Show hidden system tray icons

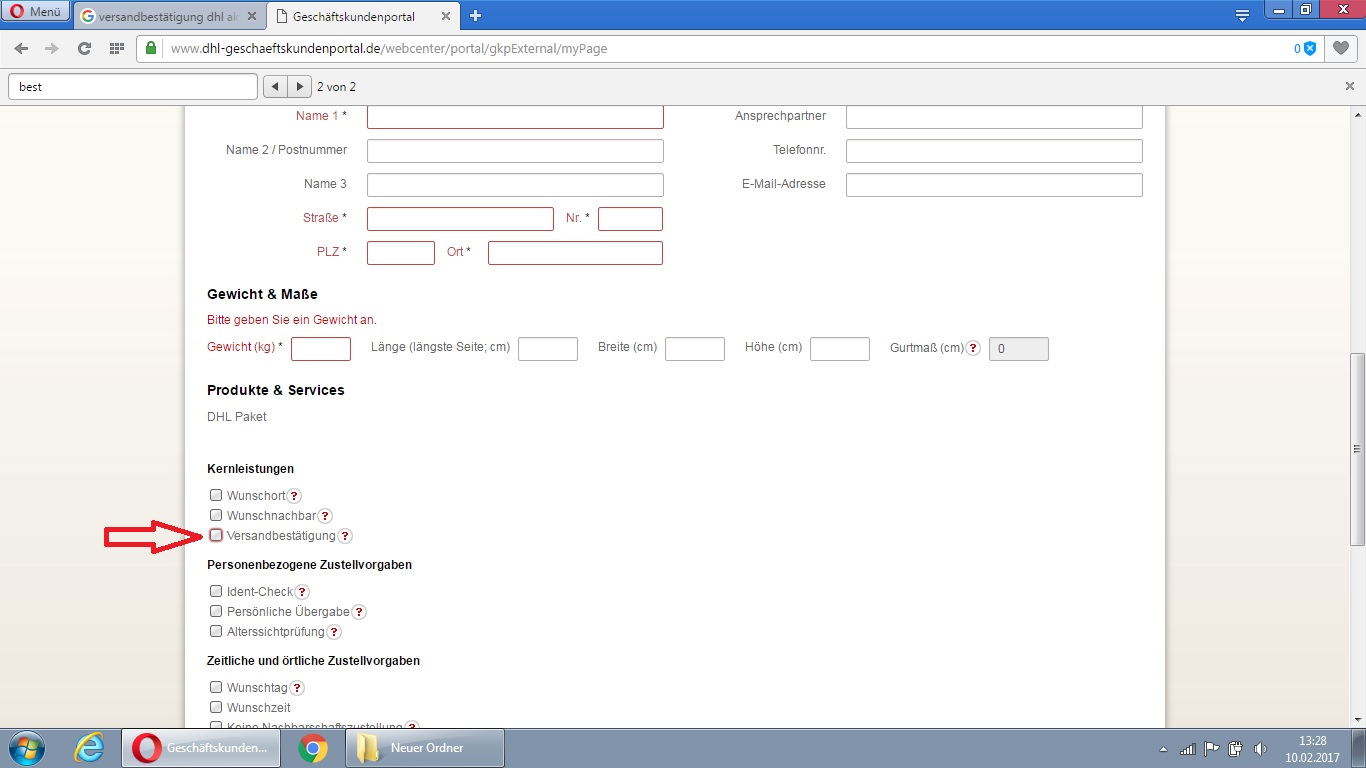pos(1162,749)
